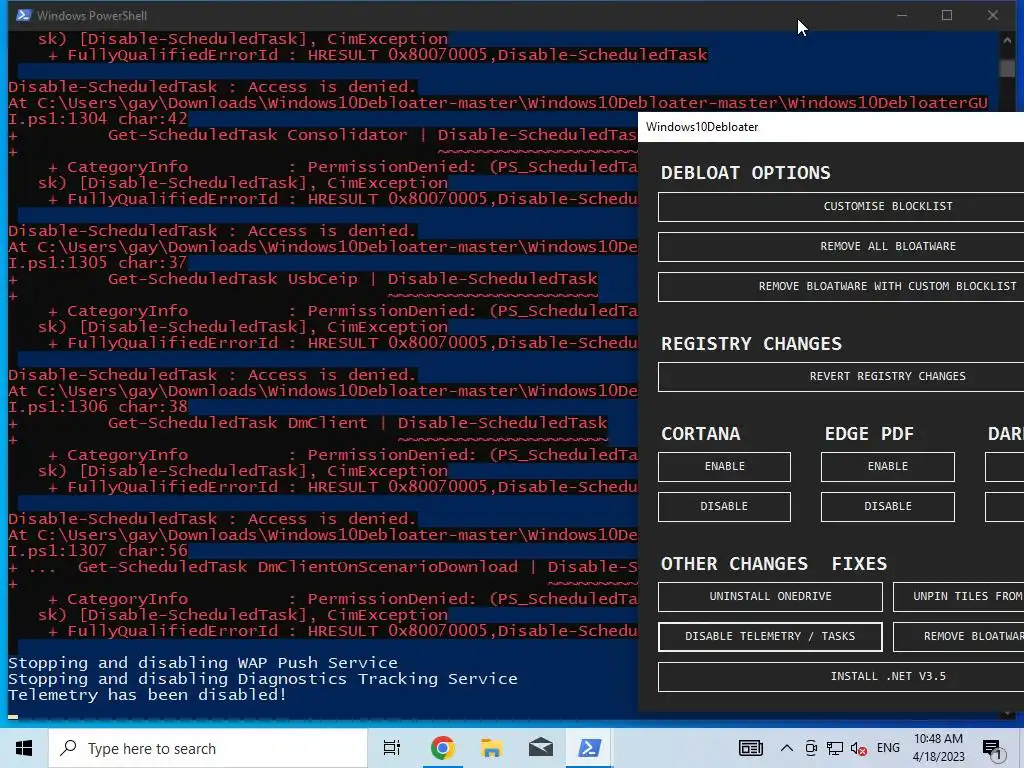Click Disable under Cortana
The width and height of the screenshot is (1024, 768).
(x=724, y=506)
